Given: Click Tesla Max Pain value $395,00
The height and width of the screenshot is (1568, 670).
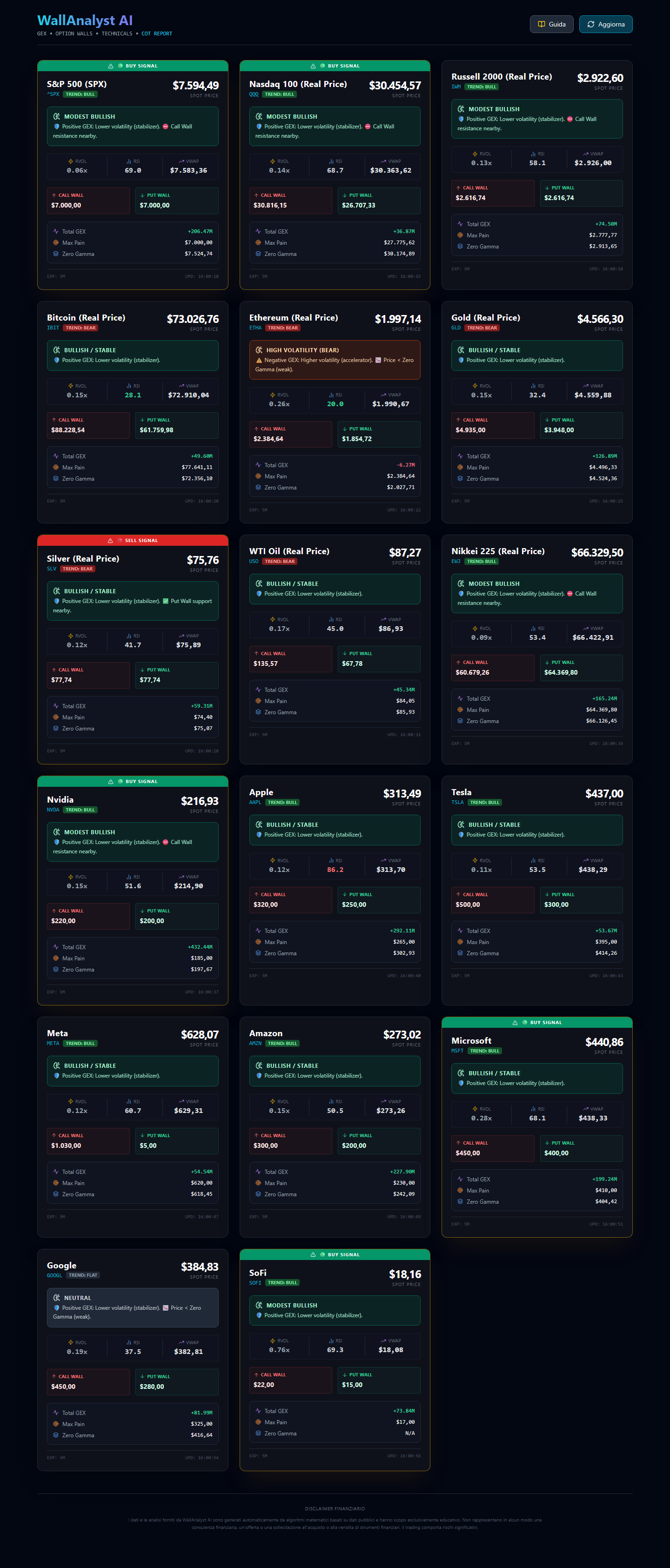Looking at the screenshot, I should (606, 942).
